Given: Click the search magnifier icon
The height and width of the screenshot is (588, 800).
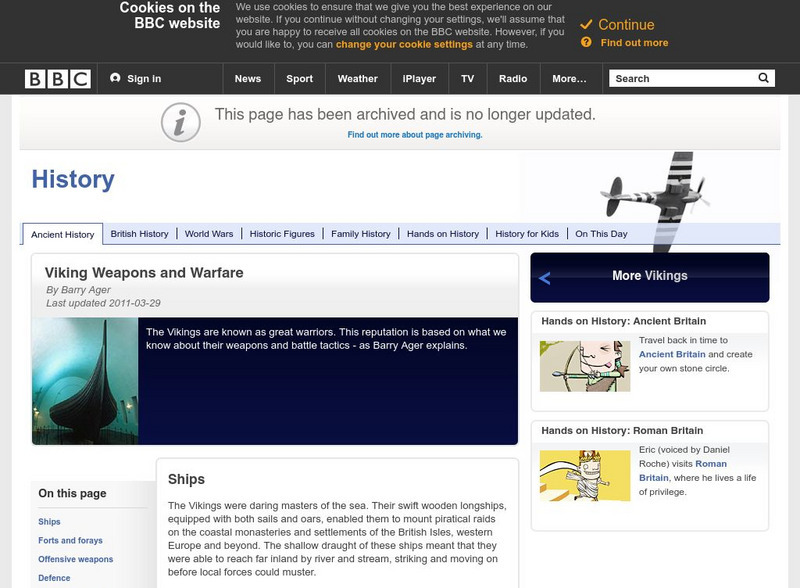Looking at the screenshot, I should pyautogui.click(x=763, y=78).
